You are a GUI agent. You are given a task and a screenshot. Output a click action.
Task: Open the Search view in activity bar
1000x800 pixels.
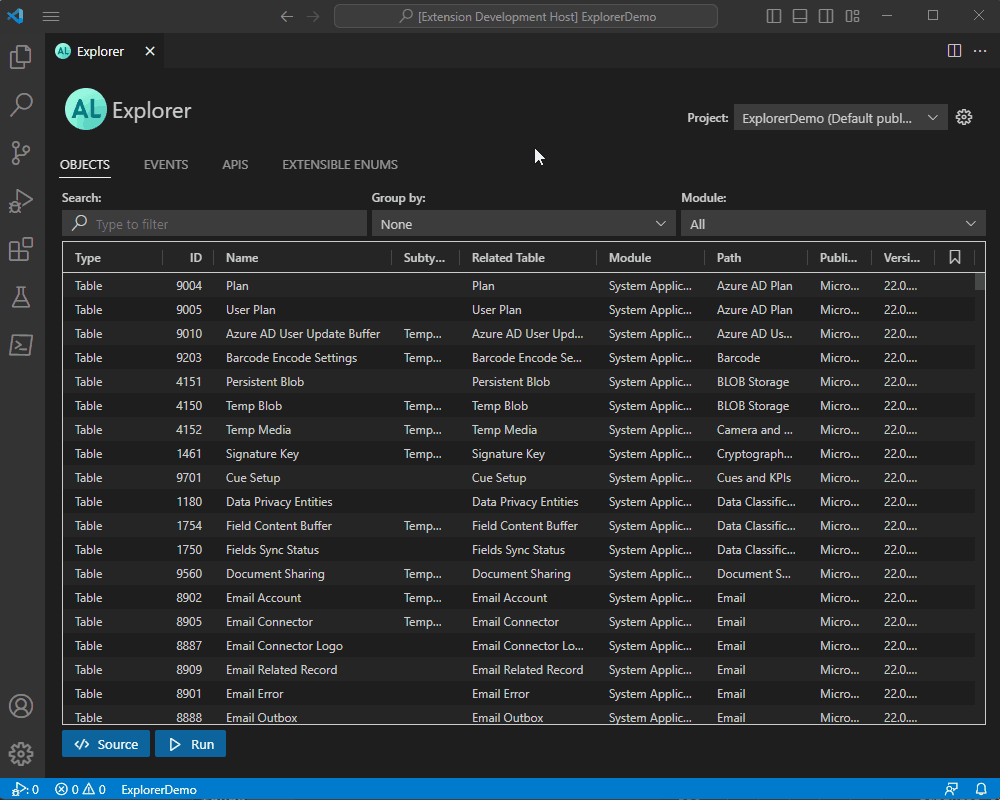click(21, 105)
